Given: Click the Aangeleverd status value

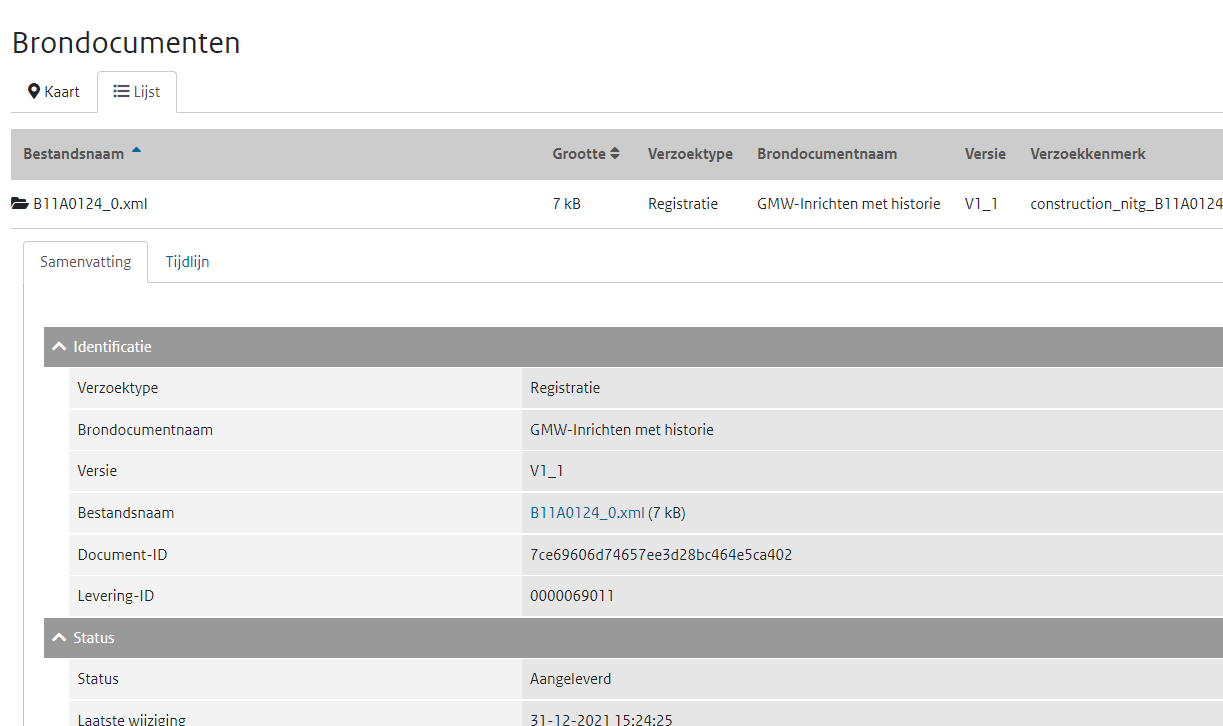Looking at the screenshot, I should coord(570,679).
